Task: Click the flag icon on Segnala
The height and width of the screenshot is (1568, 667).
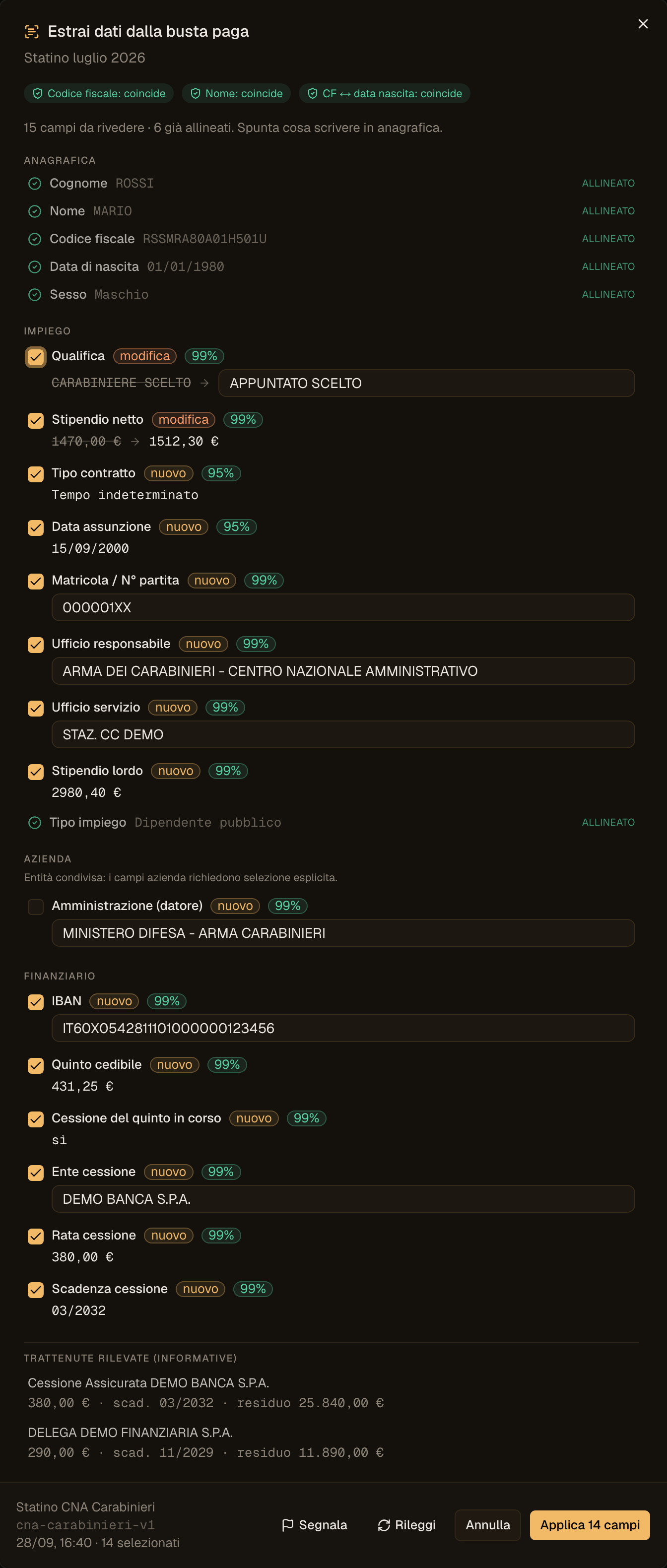Action: (x=288, y=1525)
